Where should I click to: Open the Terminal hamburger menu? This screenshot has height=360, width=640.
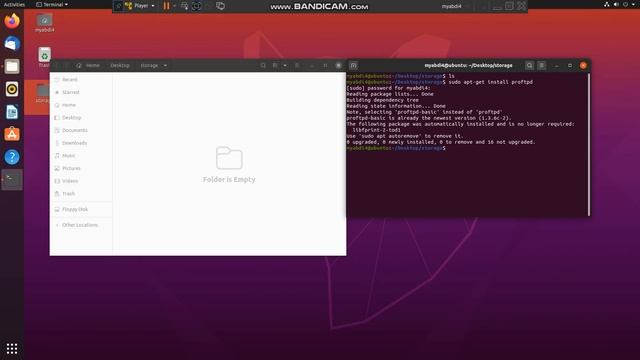542,65
